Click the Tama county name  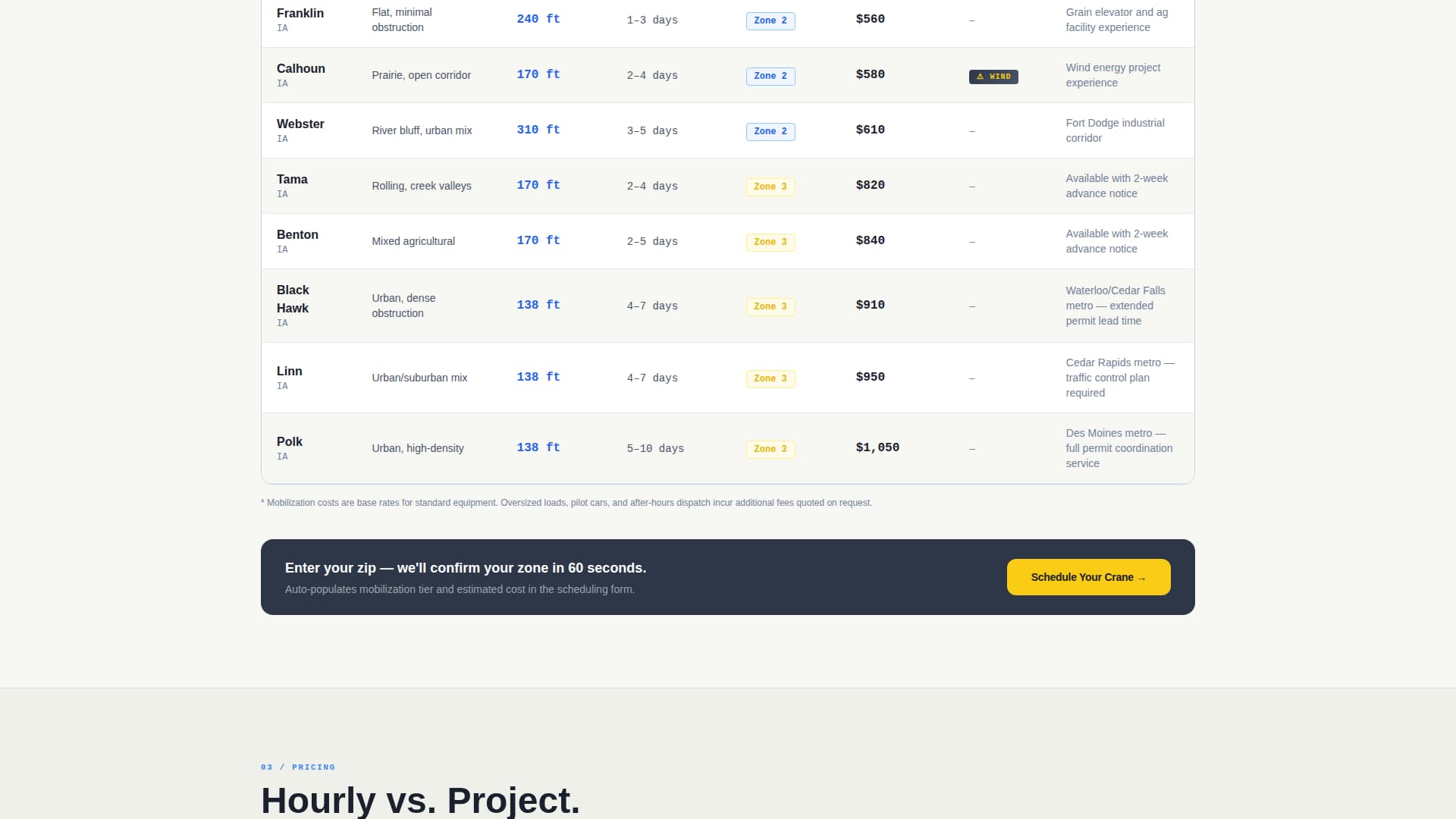pos(292,179)
